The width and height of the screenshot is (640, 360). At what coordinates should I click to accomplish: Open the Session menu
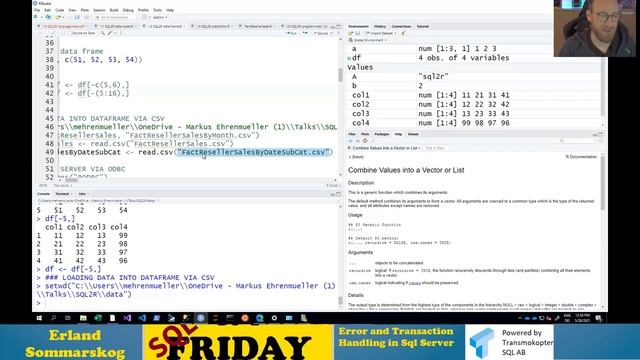99,10
